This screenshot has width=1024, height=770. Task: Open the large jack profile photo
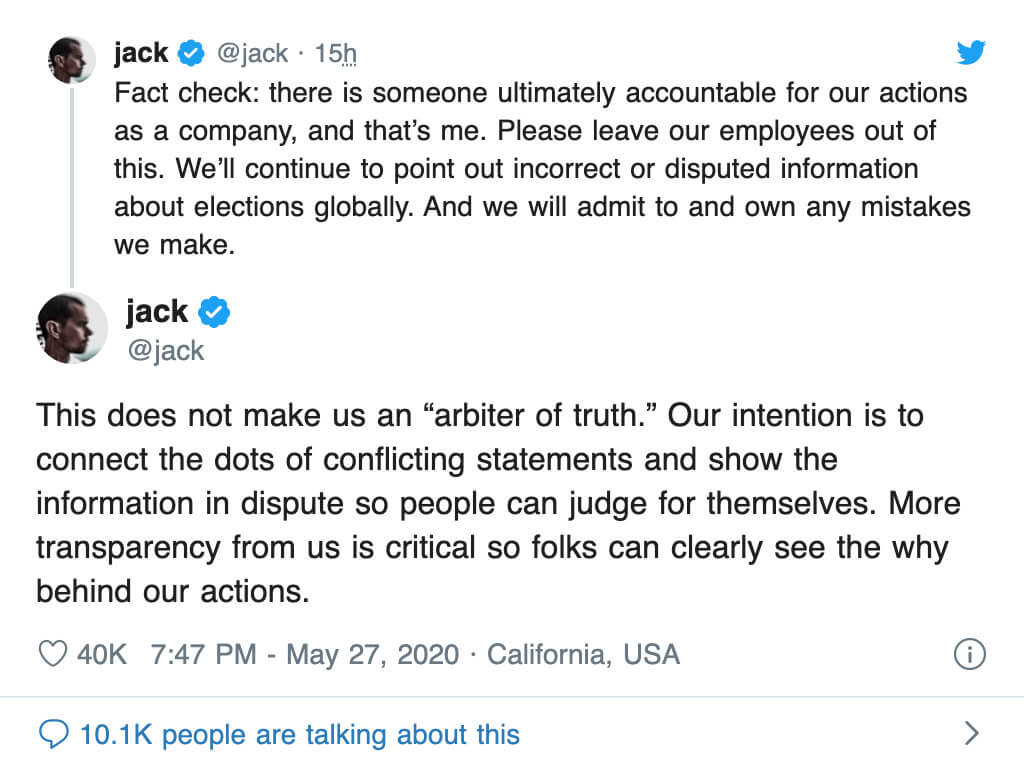pos(72,329)
